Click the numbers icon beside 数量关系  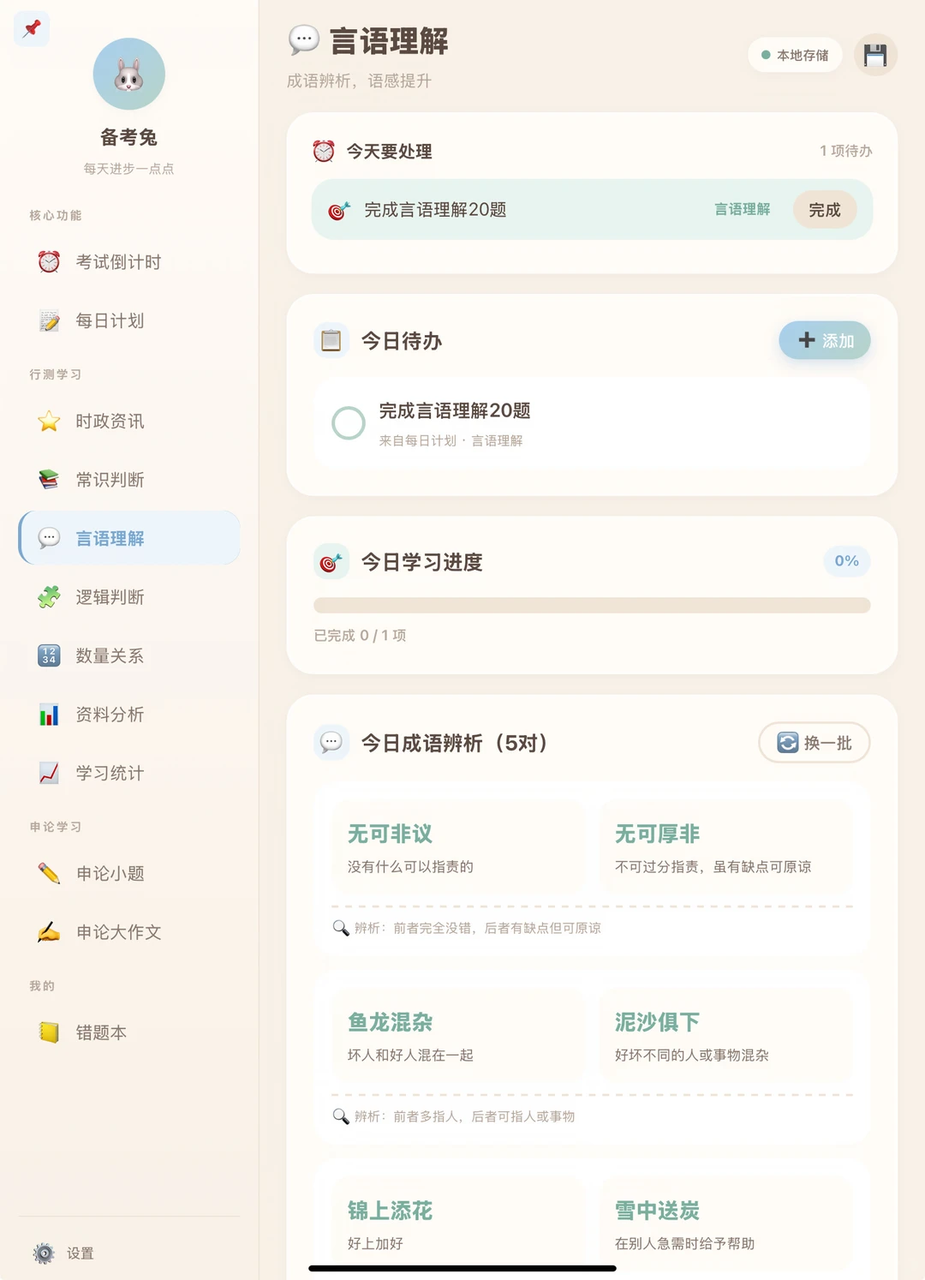tap(49, 656)
